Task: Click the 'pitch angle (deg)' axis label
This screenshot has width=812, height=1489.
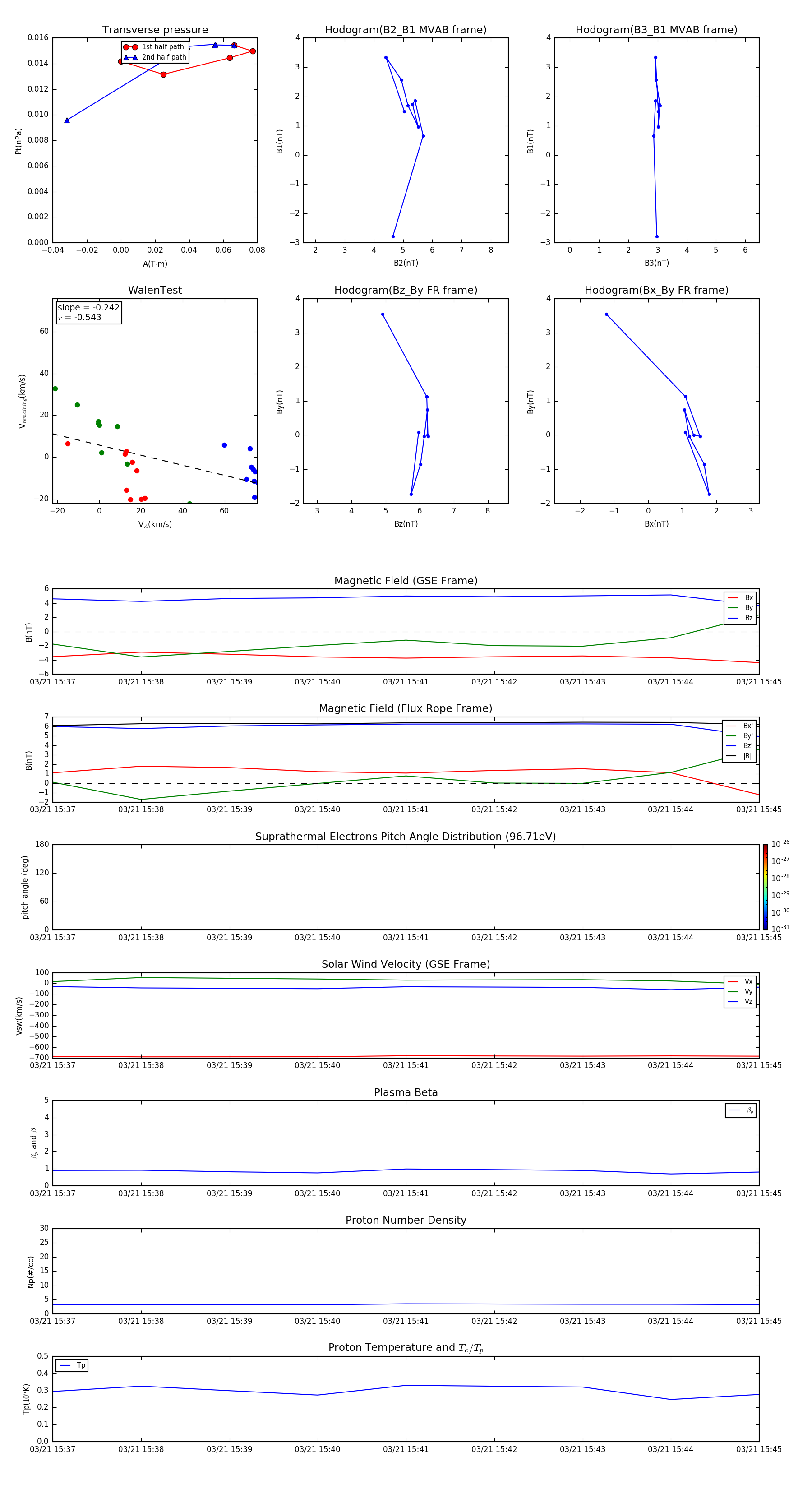Action: click(25, 887)
